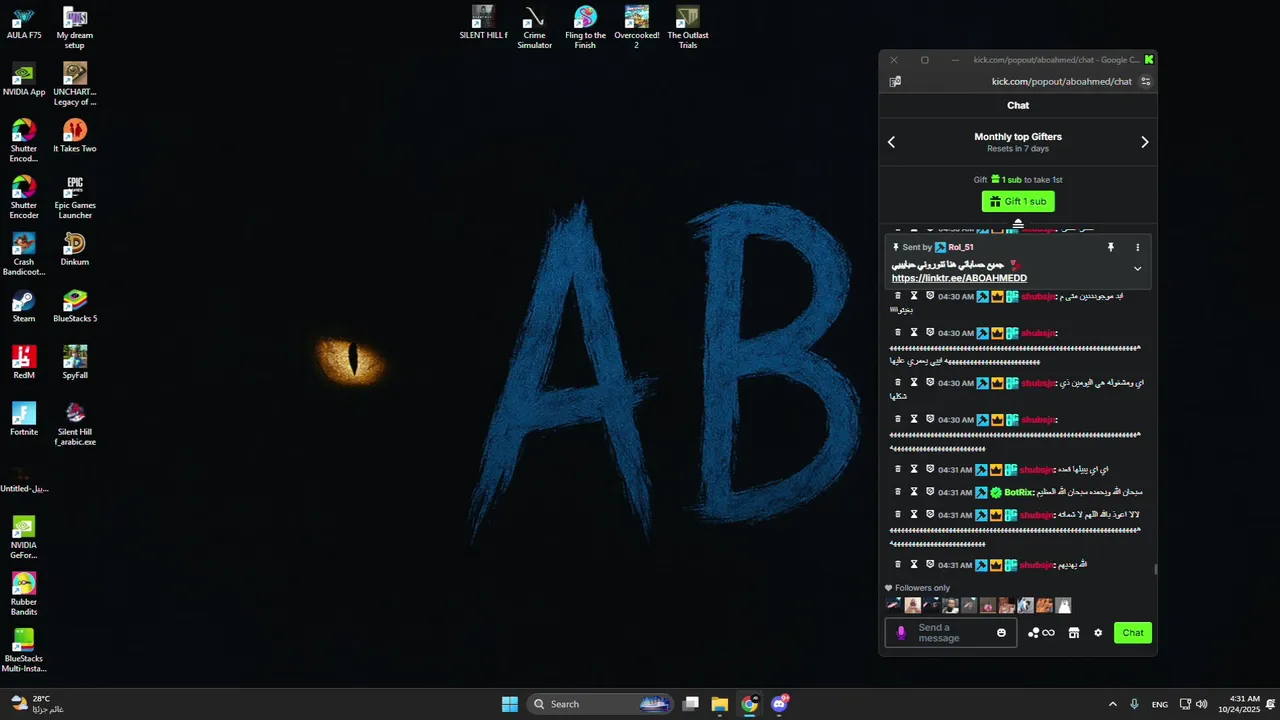Launch NVIDIA App shortcut

24,80
